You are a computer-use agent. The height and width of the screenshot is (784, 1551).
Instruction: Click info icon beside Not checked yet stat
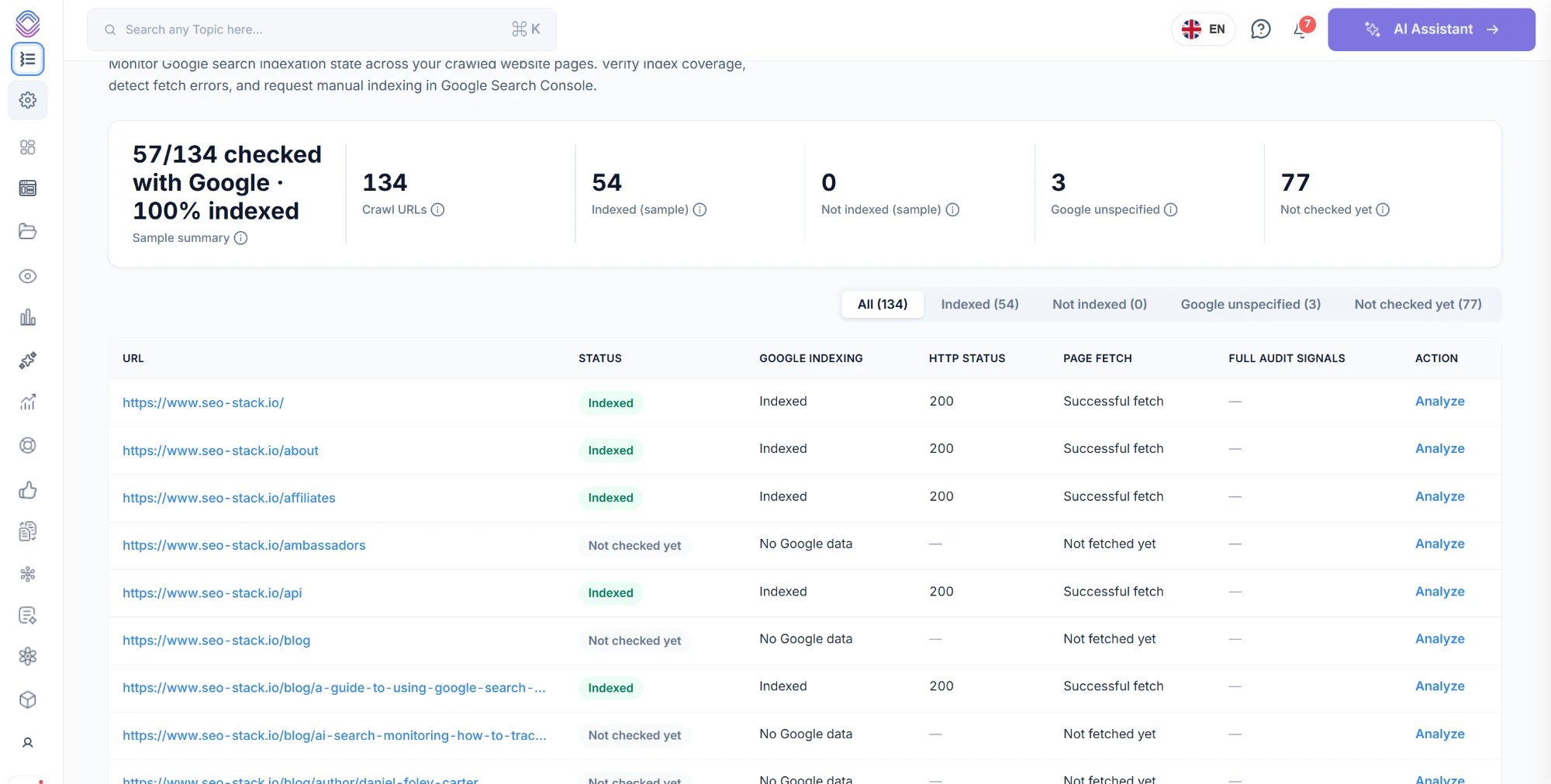[x=1383, y=209]
